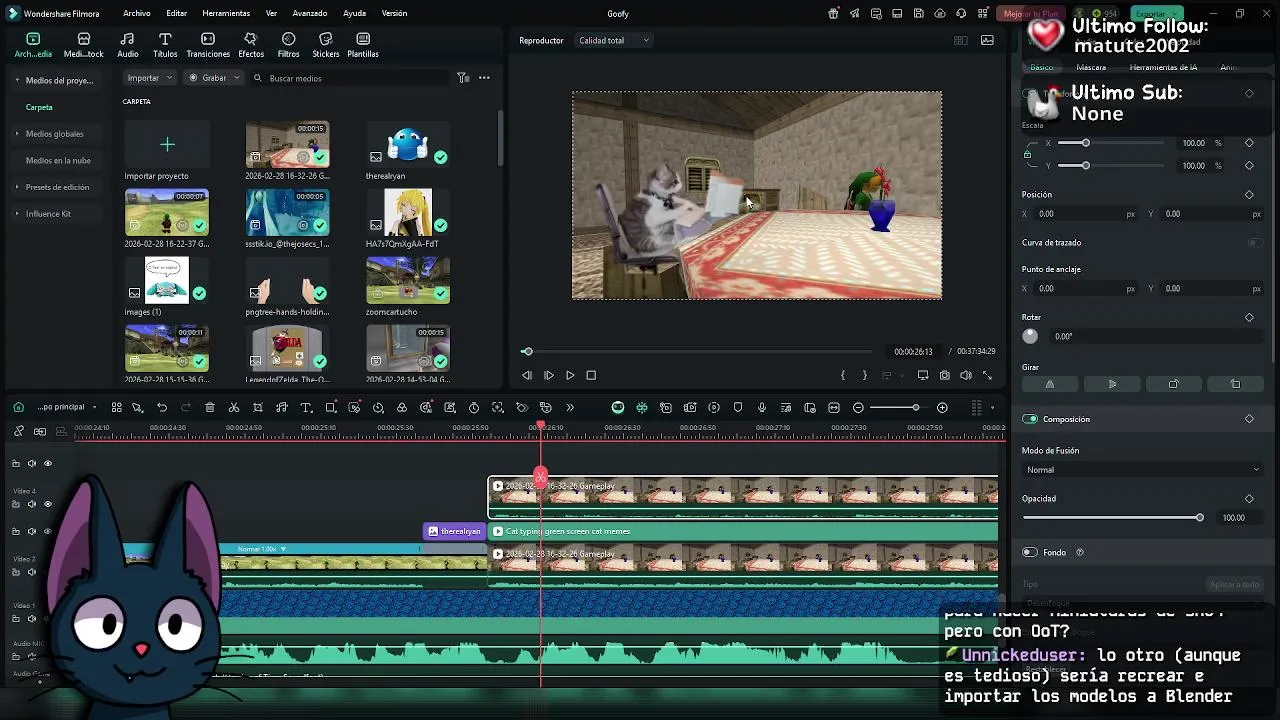The height and width of the screenshot is (720, 1280).
Task: Click the Scale X slider handle
Action: (1085, 143)
